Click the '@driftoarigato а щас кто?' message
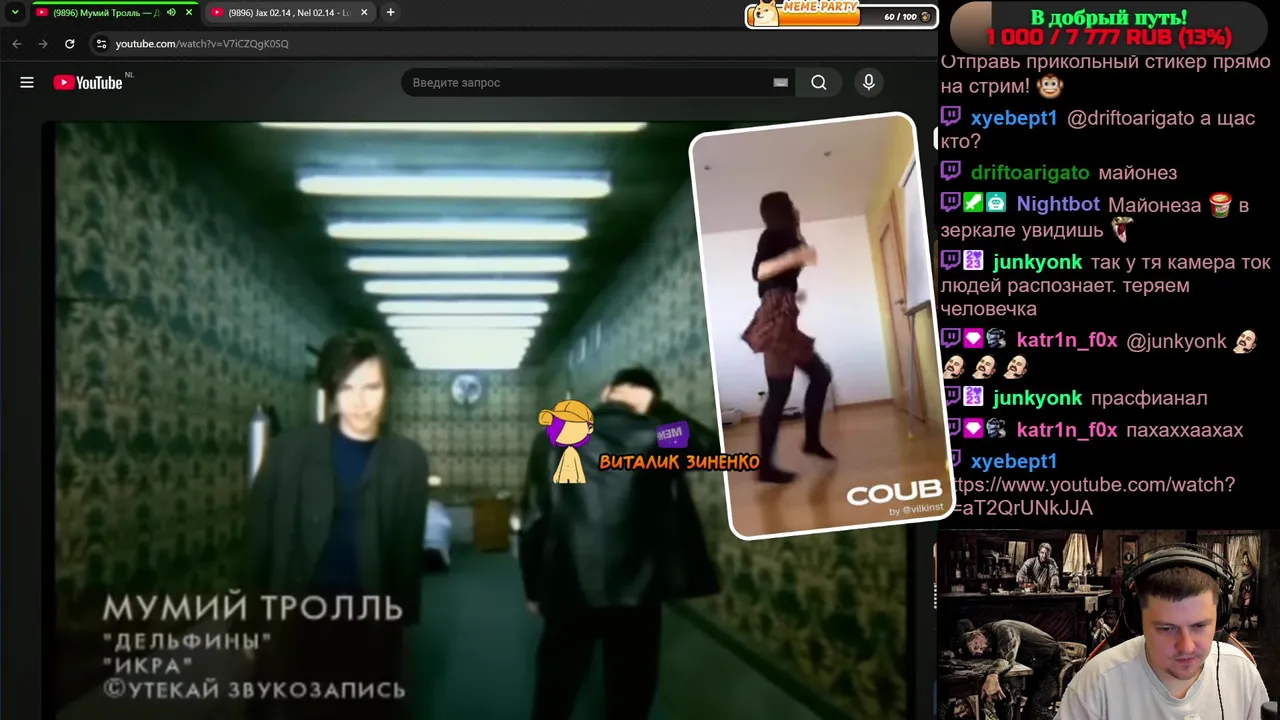 coord(1098,130)
